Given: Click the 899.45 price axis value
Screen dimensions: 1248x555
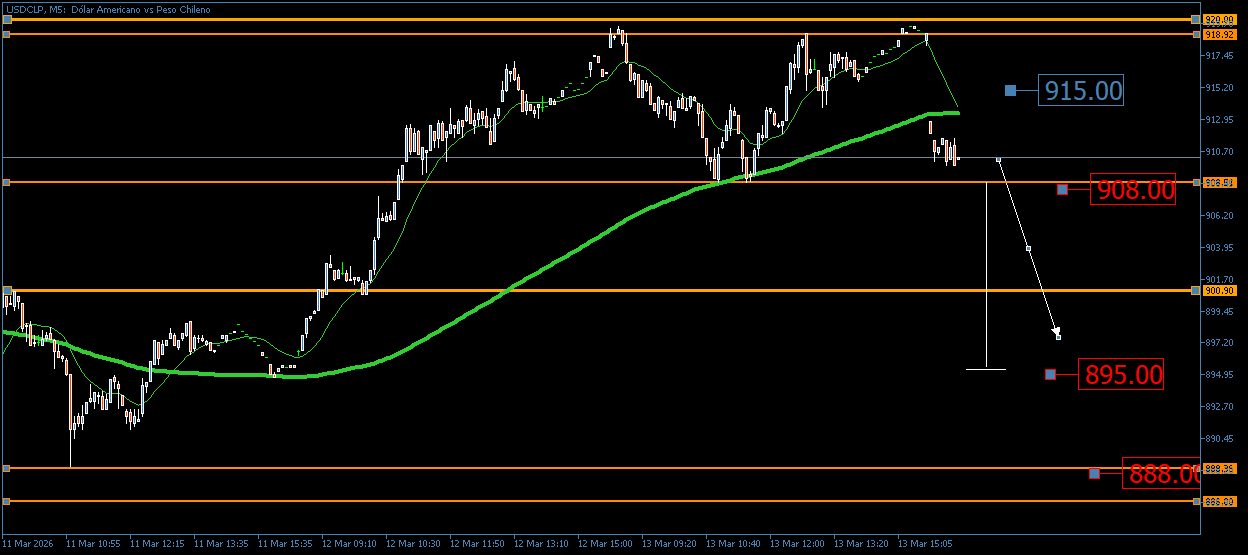Looking at the screenshot, I should (x=1220, y=312).
